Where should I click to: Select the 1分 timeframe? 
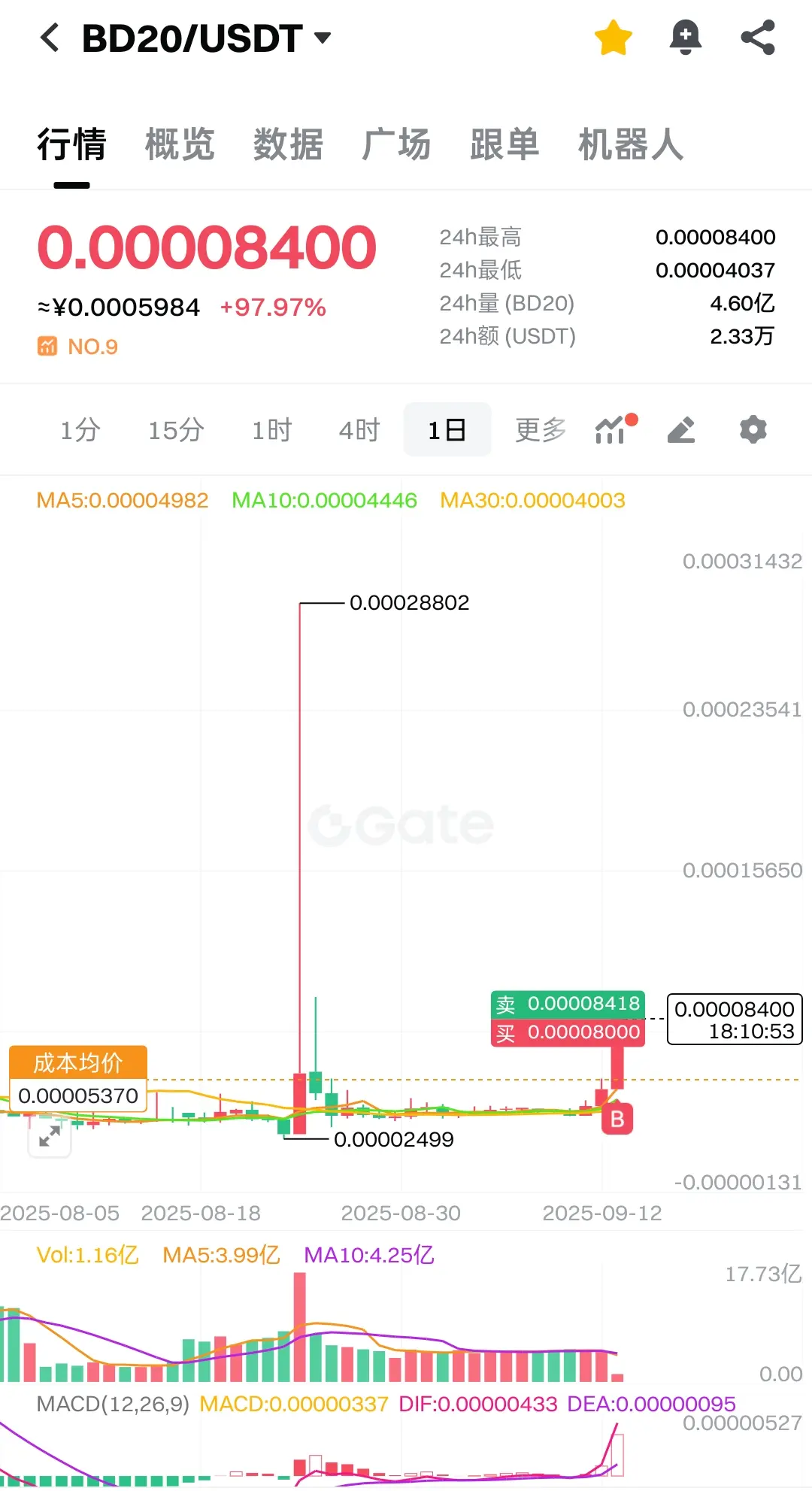click(x=80, y=430)
